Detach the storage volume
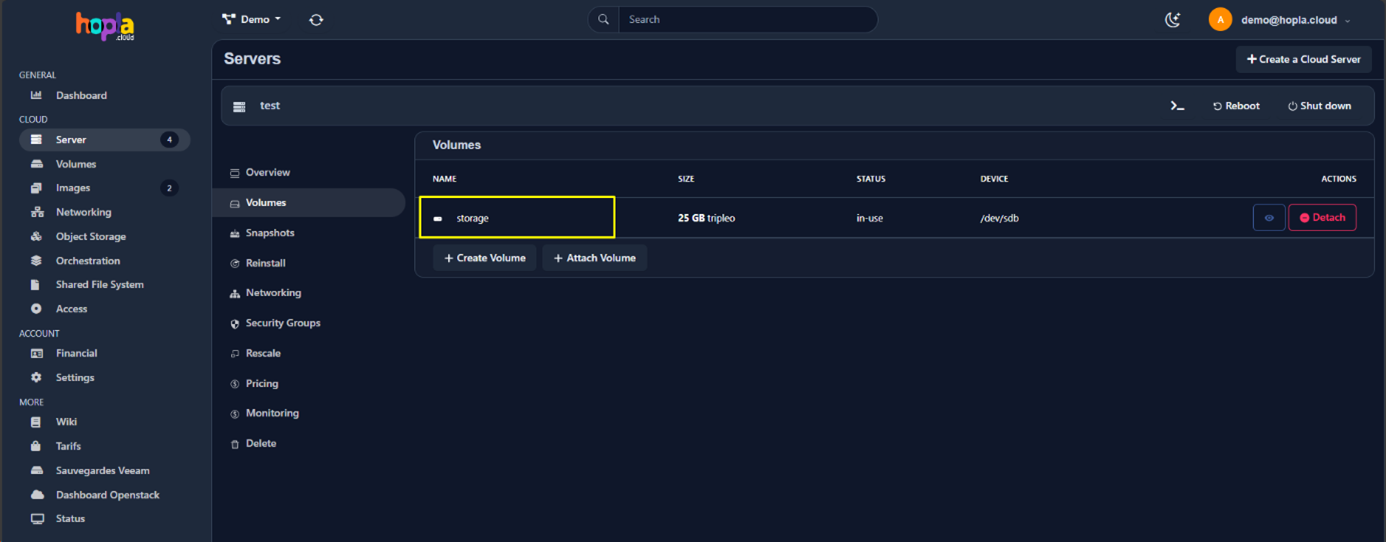 (1322, 217)
